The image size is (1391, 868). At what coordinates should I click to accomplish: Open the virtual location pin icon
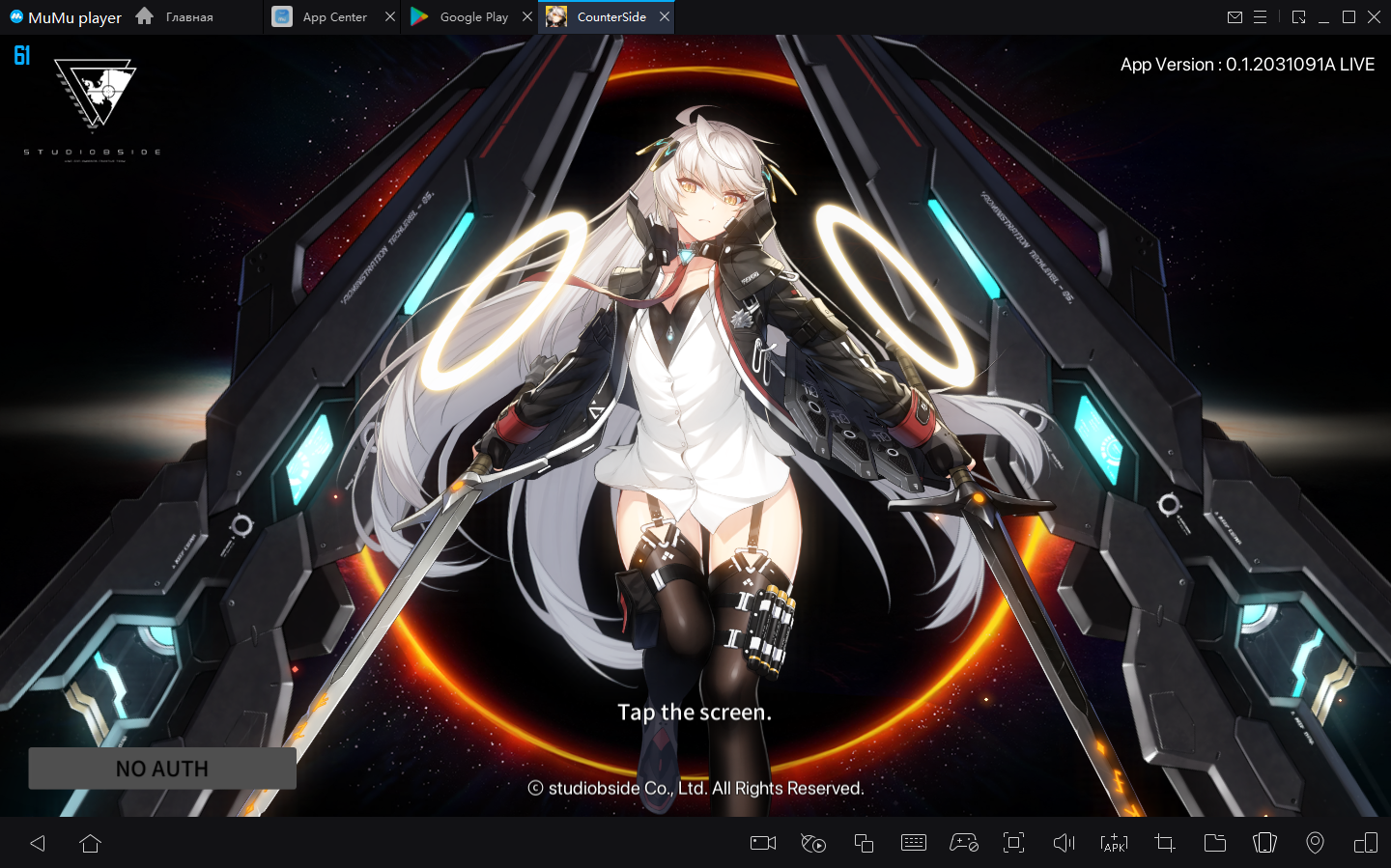[1315, 843]
